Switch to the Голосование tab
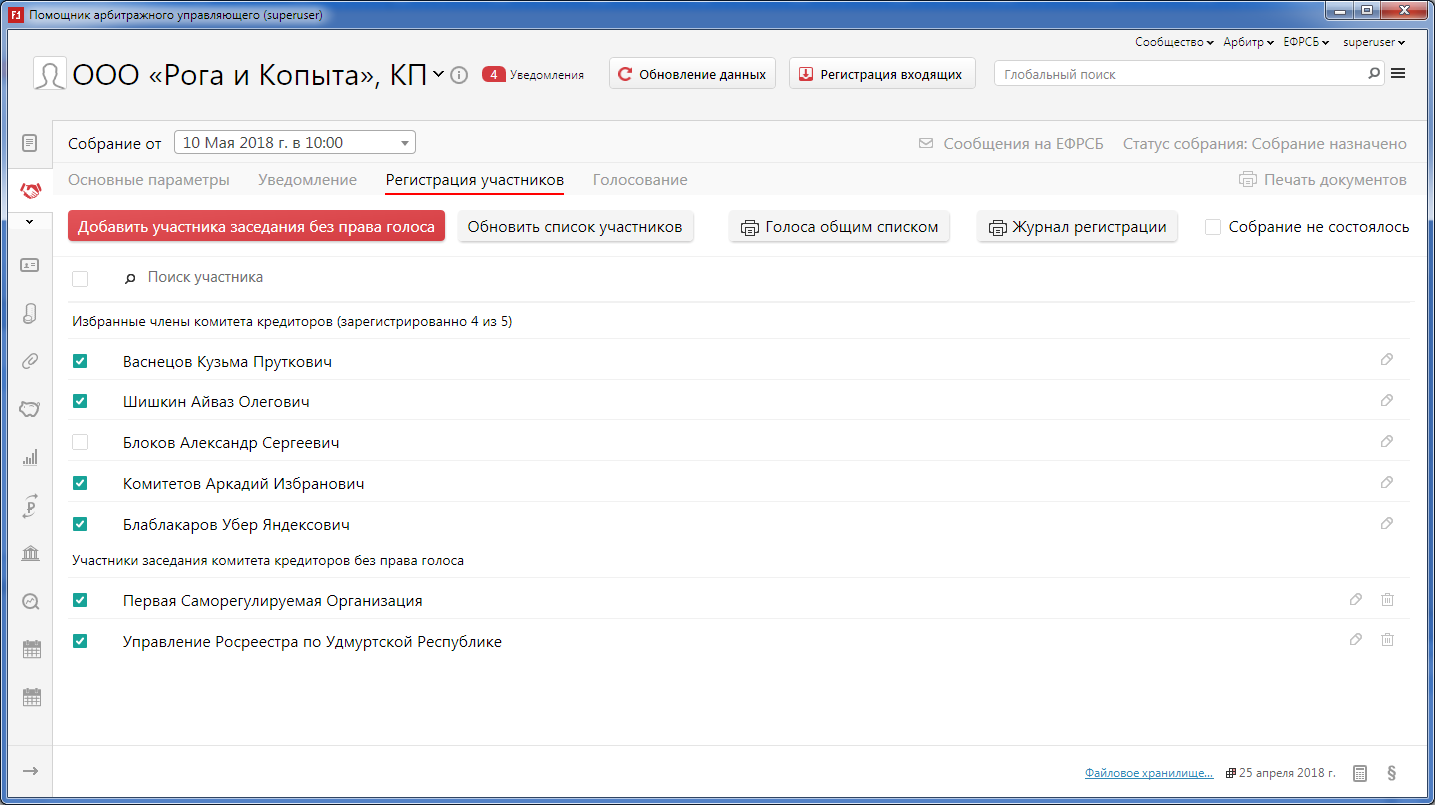Image resolution: width=1435 pixels, height=805 pixels. 640,180
